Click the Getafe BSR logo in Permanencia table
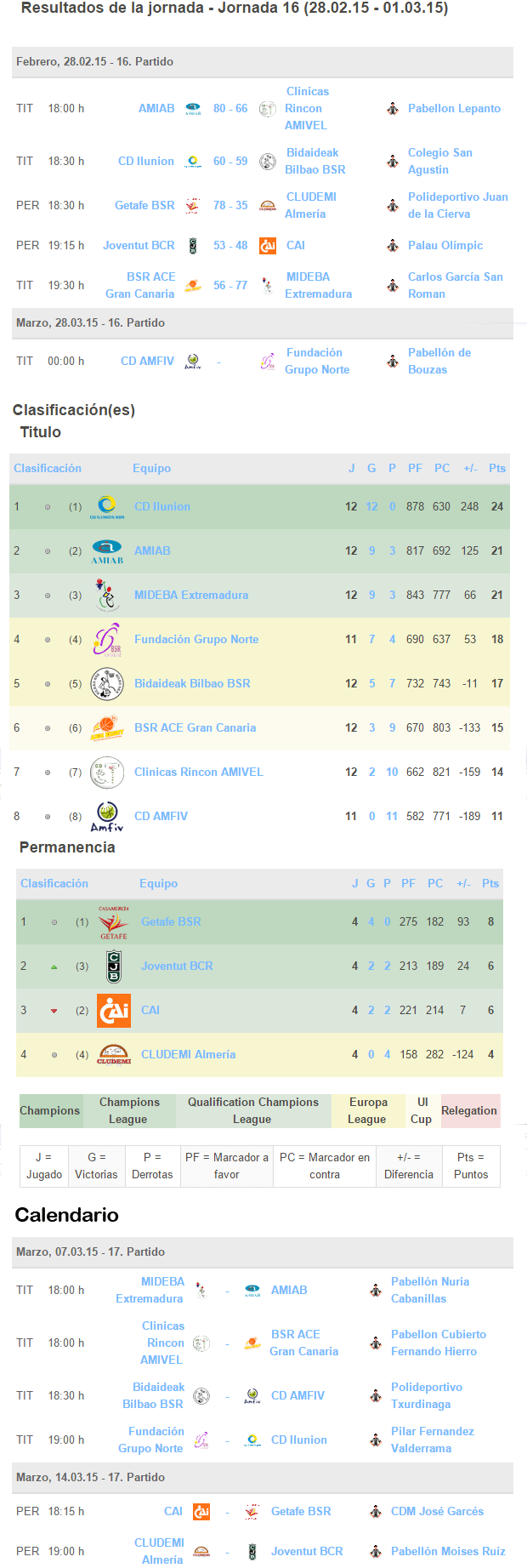Screen dimensions: 527x1568 pyautogui.click(x=114, y=922)
